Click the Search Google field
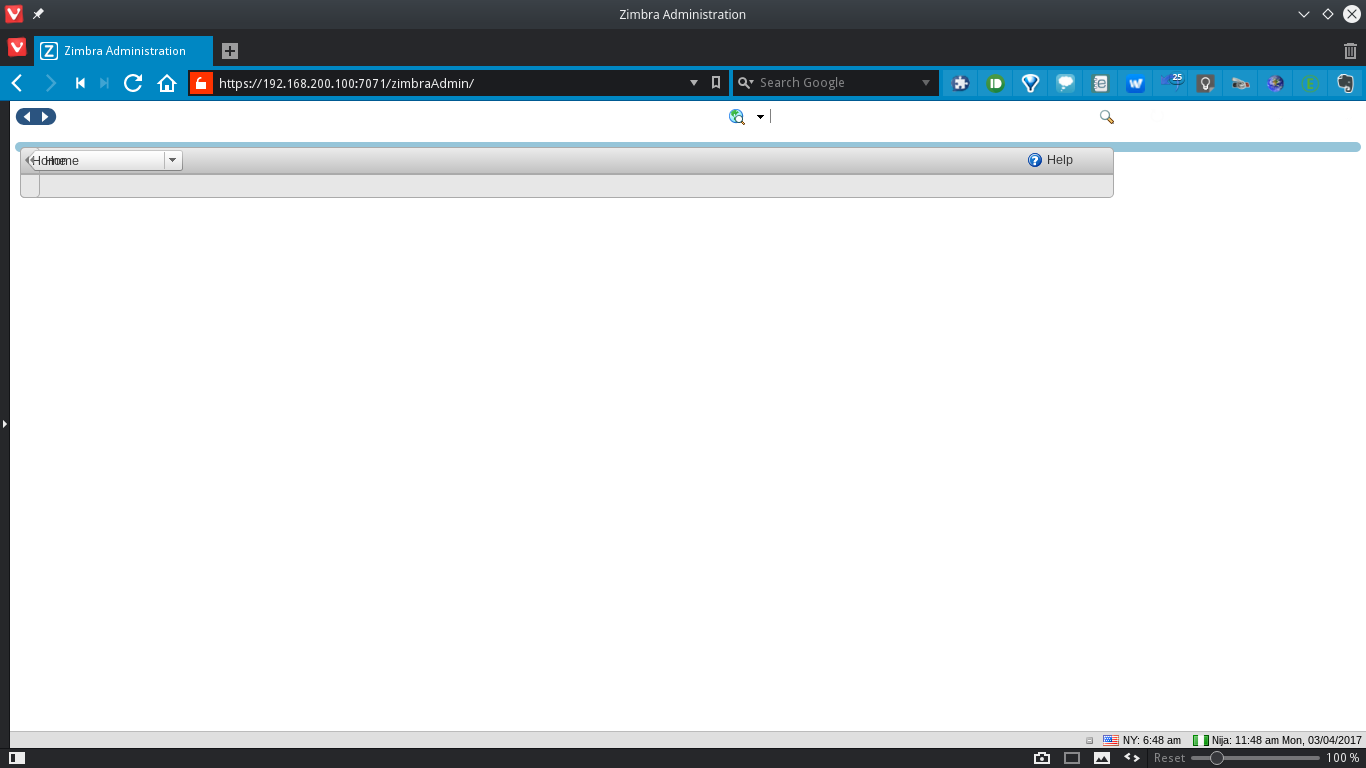Viewport: 1366px width, 768px height. click(x=837, y=83)
